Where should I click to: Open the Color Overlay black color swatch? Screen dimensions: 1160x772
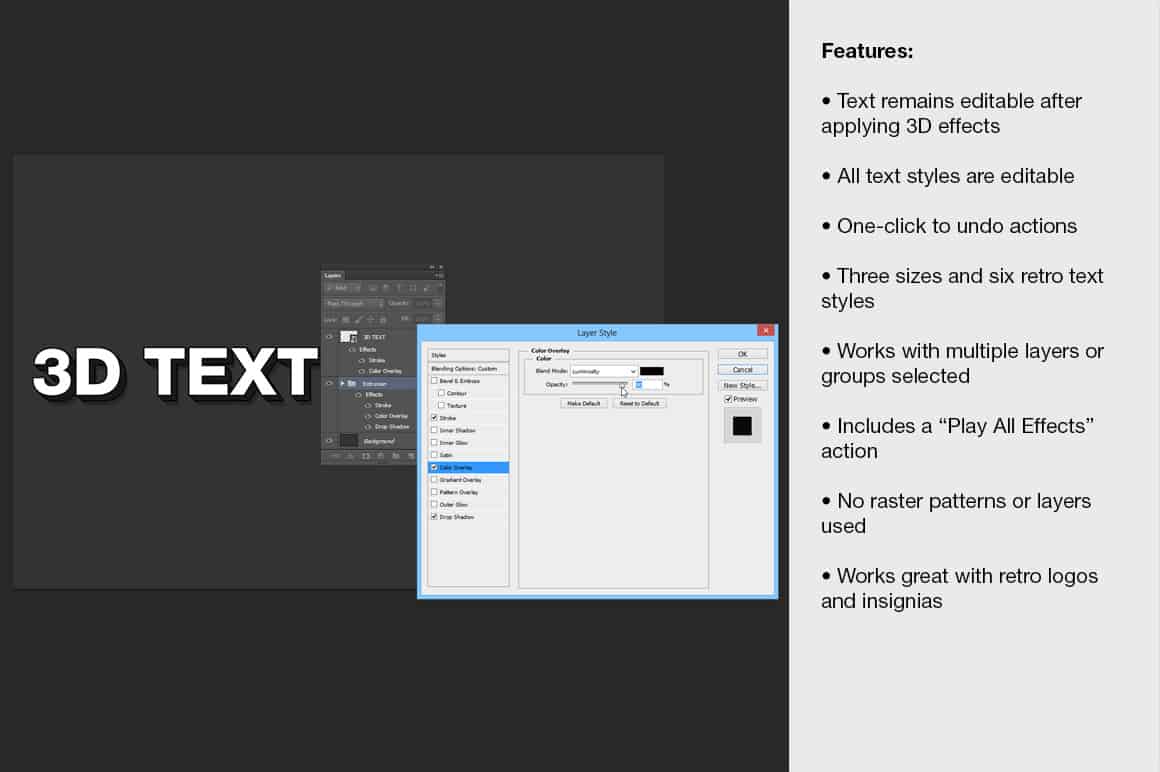click(652, 371)
